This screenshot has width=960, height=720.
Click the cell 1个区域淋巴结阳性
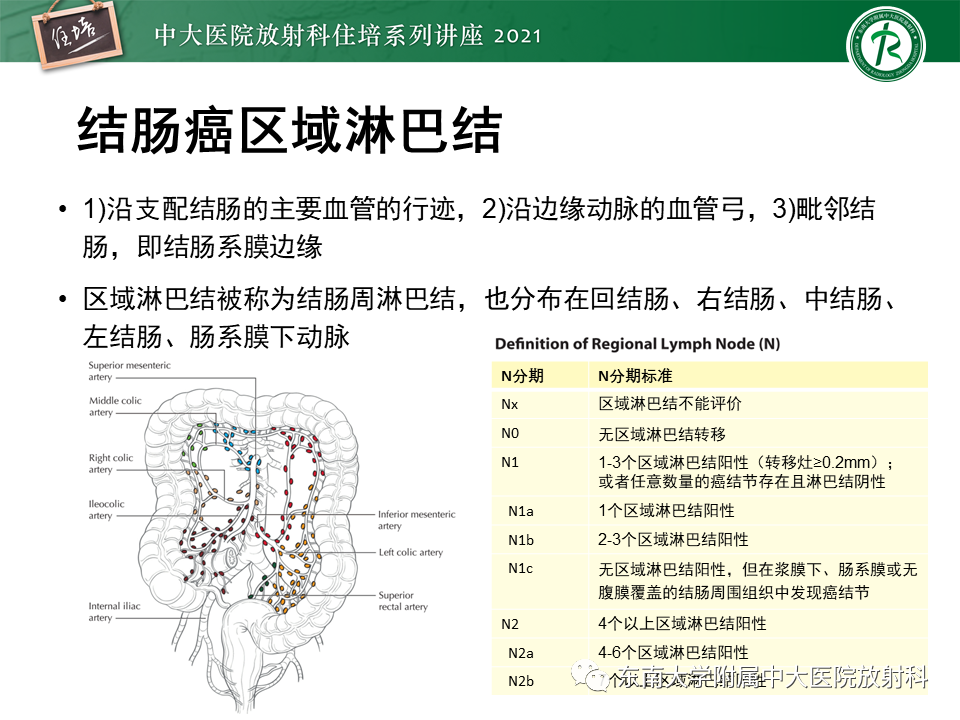[x=666, y=511]
